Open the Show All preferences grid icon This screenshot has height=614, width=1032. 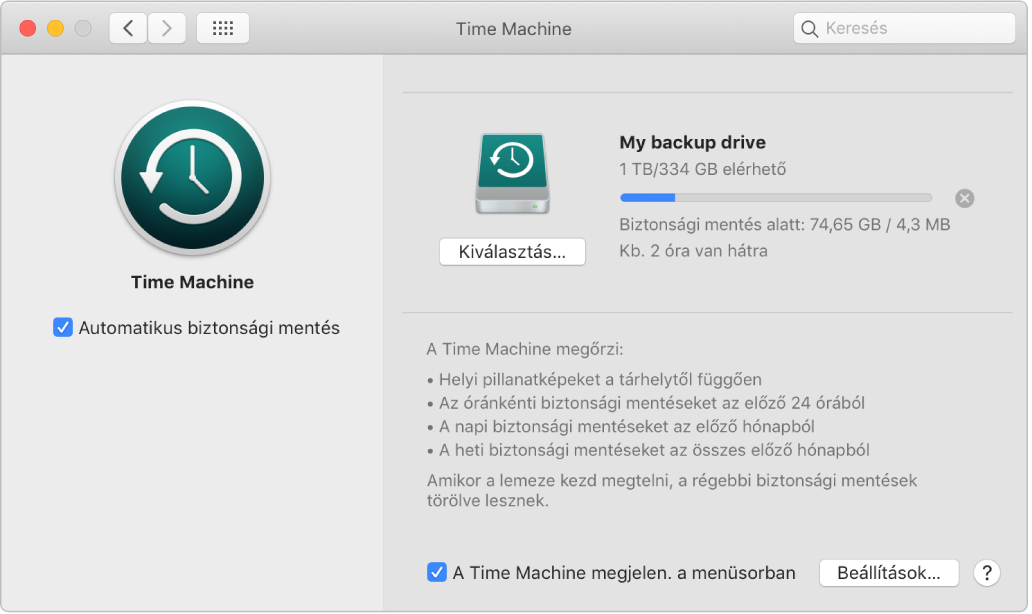tap(222, 28)
